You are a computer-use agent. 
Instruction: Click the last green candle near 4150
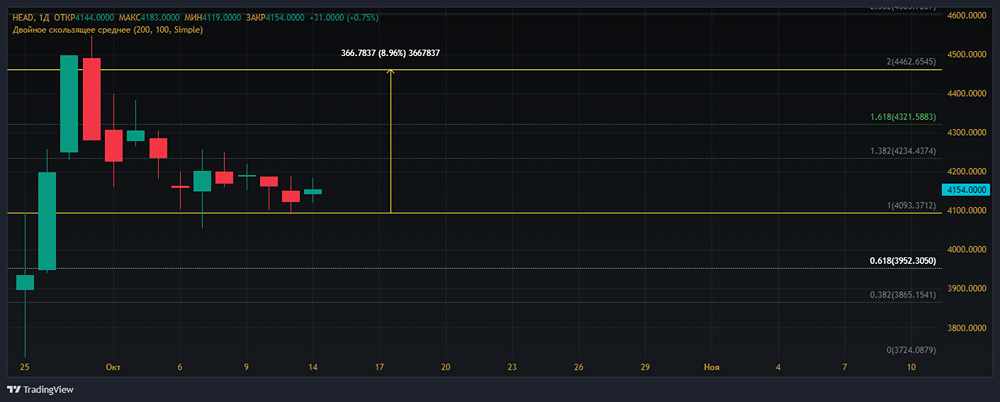coord(313,191)
